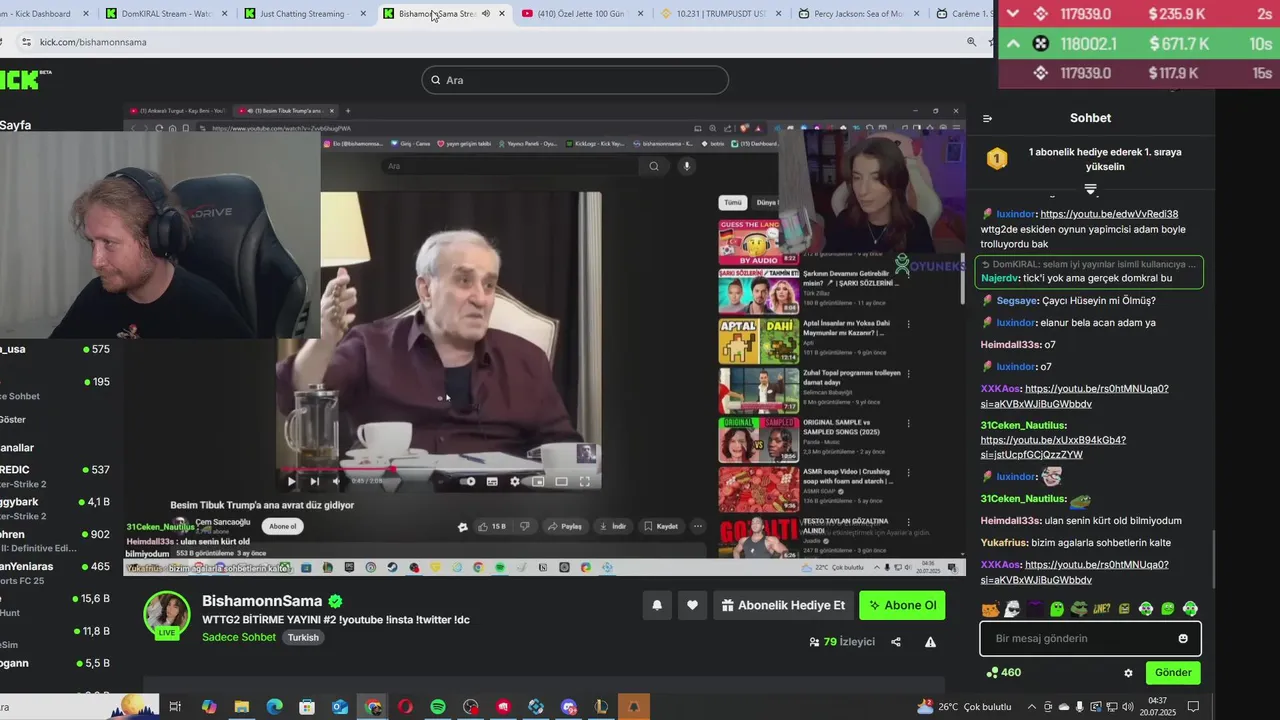Click the Turkish language tag
The height and width of the screenshot is (720, 1280).
pyautogui.click(x=303, y=637)
